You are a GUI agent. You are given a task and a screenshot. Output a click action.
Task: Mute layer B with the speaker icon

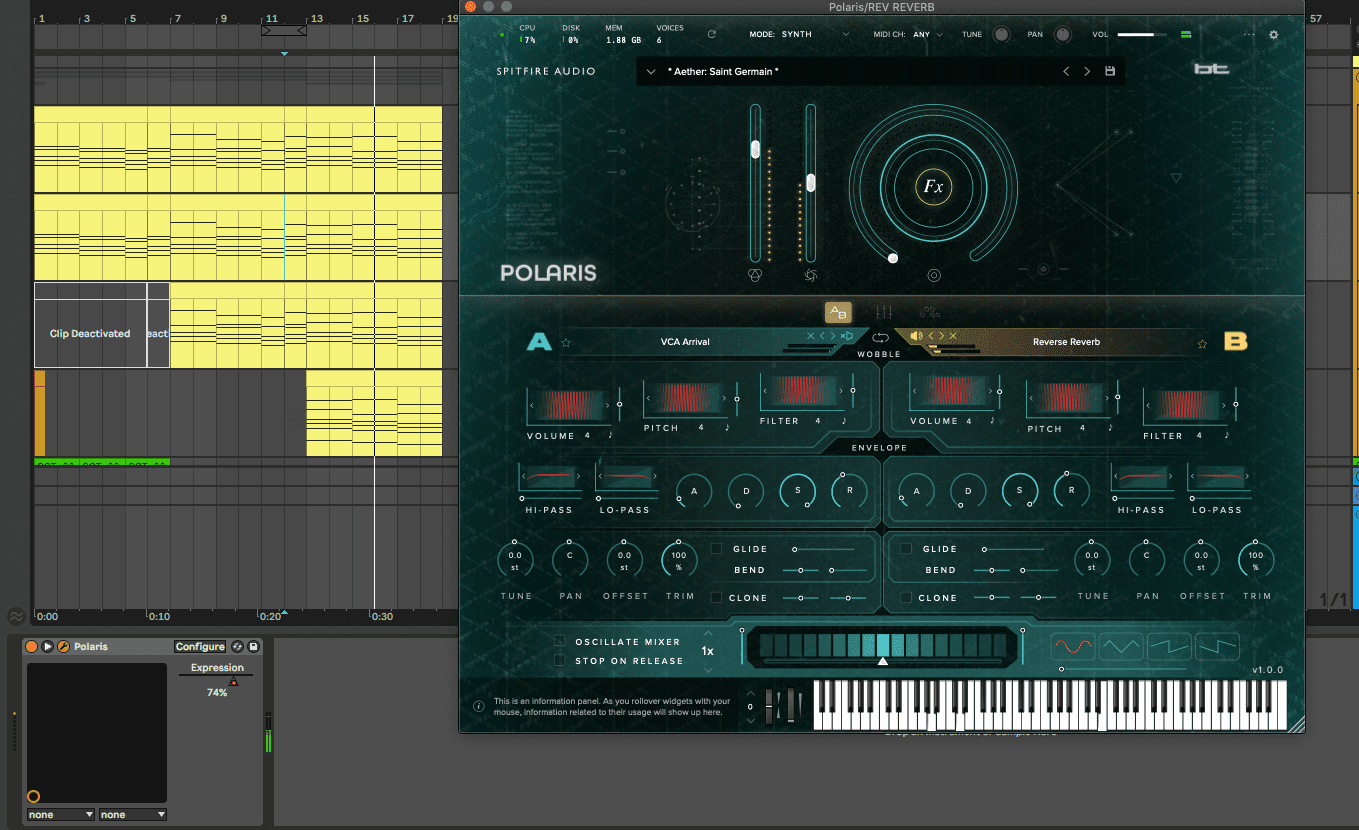coord(916,335)
